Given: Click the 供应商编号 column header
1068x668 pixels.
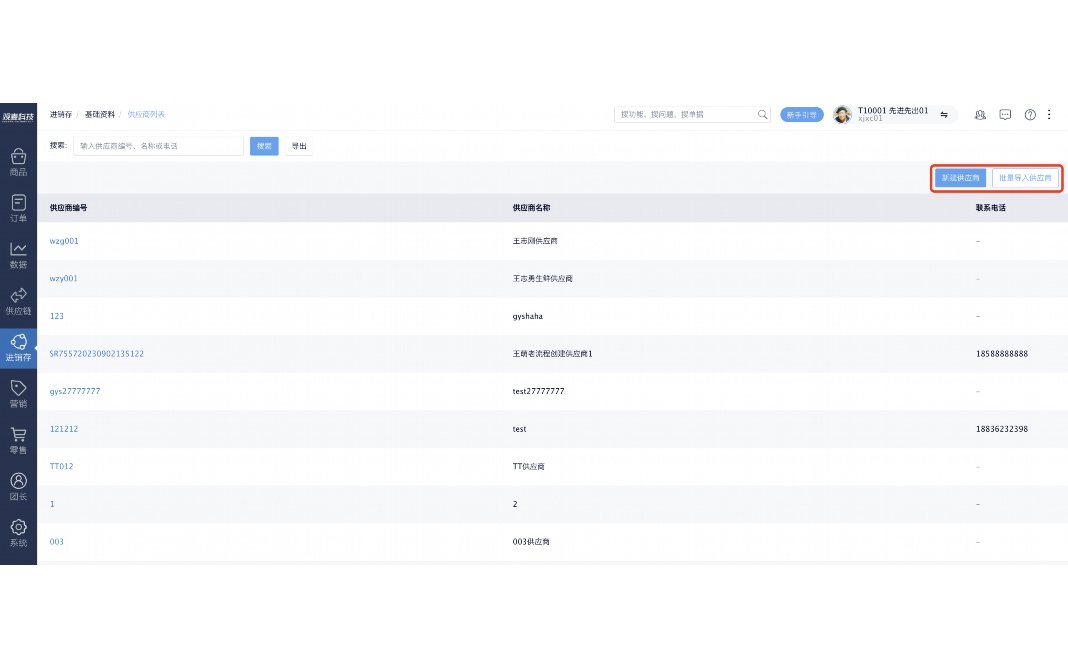Looking at the screenshot, I should click(x=68, y=208).
